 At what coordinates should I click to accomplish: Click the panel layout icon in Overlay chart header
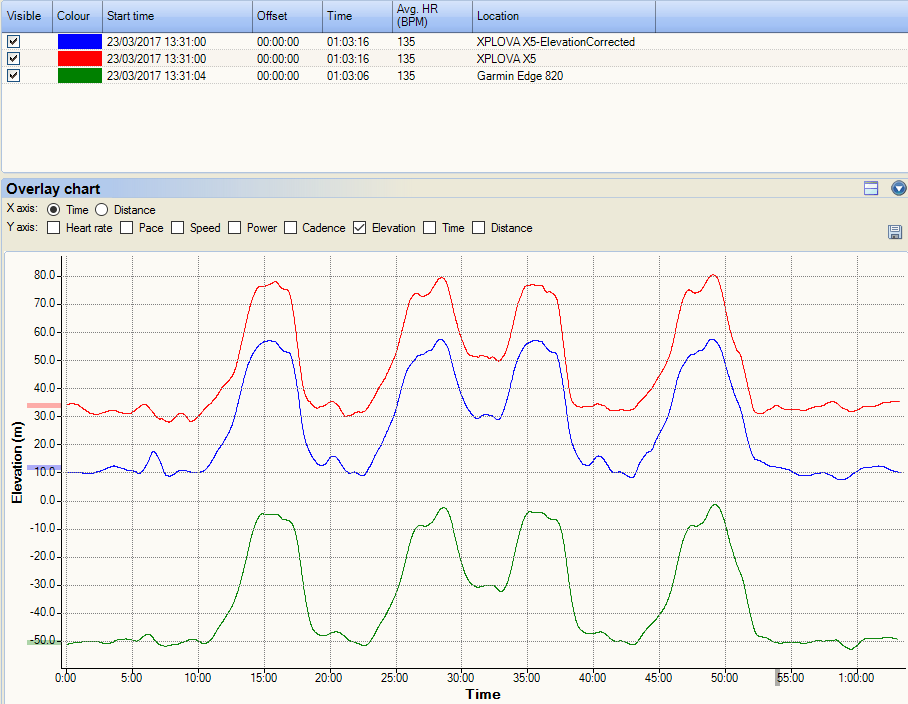(871, 188)
